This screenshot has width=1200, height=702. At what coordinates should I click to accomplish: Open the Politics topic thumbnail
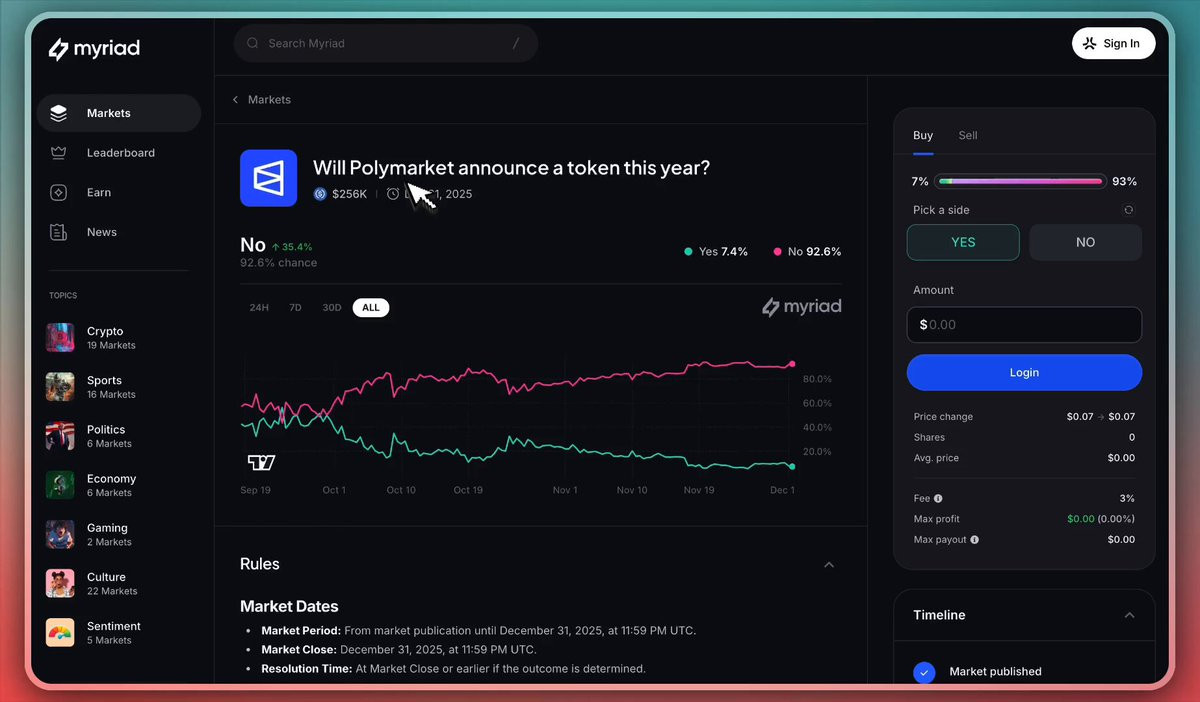pyautogui.click(x=60, y=435)
